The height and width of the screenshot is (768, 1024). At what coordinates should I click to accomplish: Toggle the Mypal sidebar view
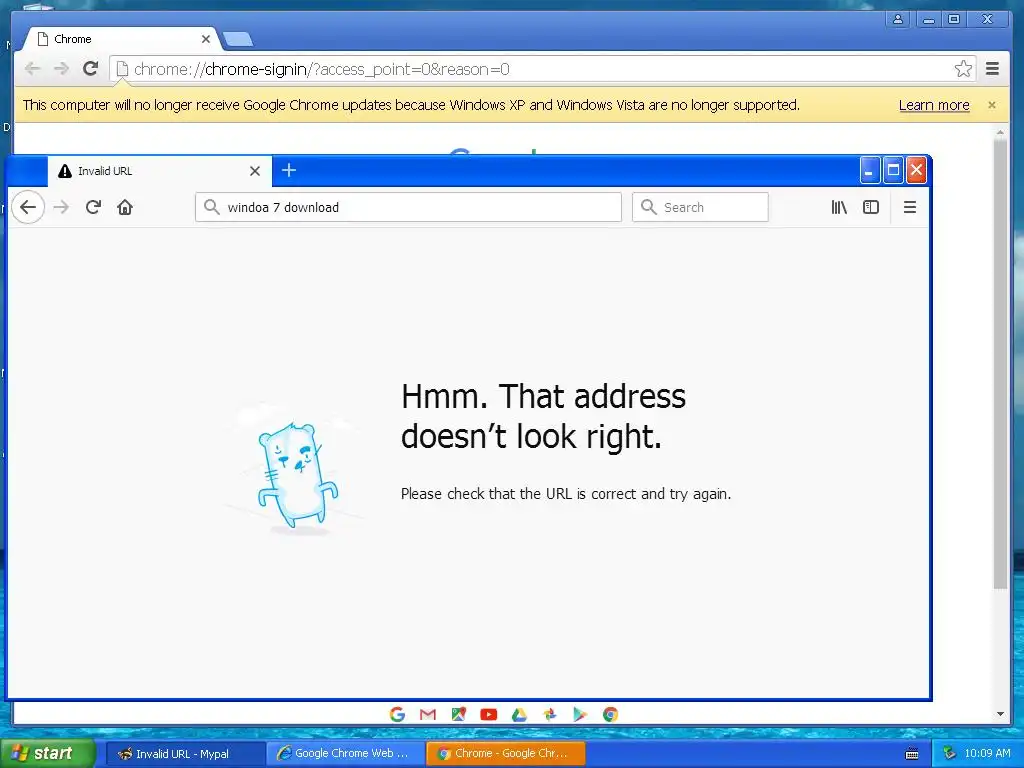[x=871, y=208]
